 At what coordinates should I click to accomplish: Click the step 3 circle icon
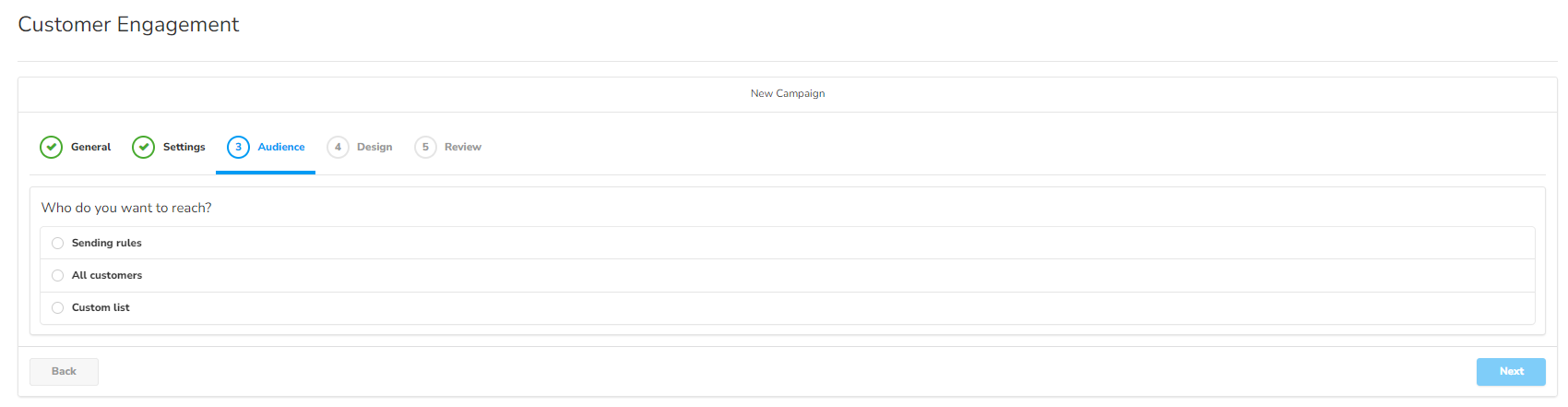click(238, 147)
